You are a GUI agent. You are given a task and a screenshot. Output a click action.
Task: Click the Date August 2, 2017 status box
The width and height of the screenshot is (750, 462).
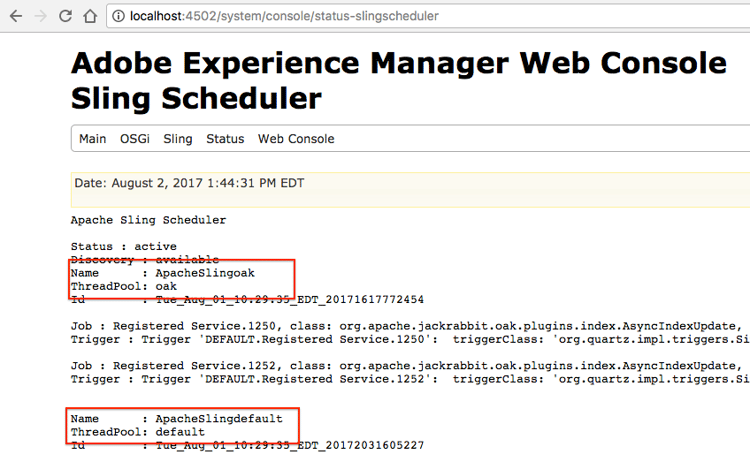pyautogui.click(x=410, y=190)
